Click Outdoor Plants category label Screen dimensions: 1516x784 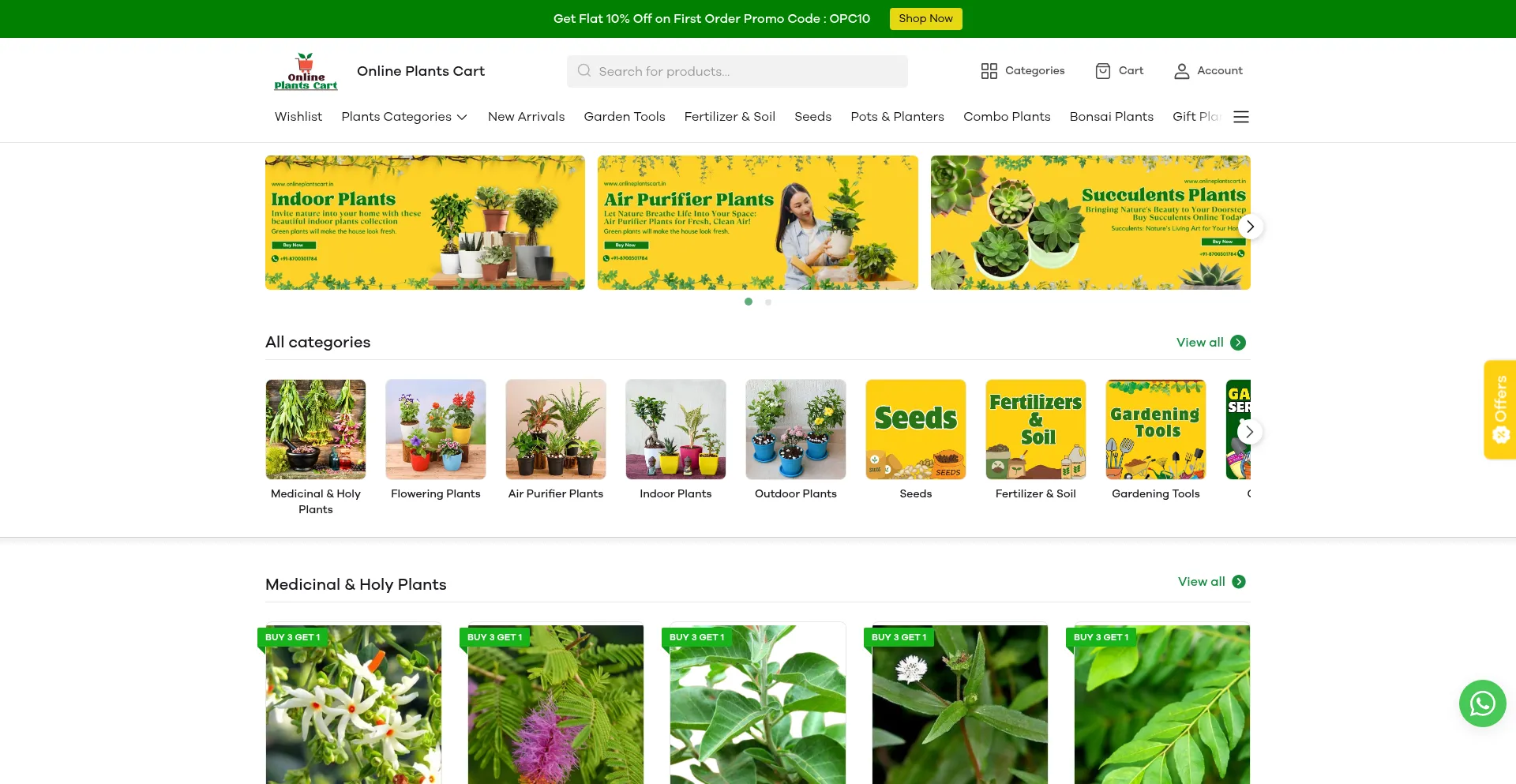(796, 494)
